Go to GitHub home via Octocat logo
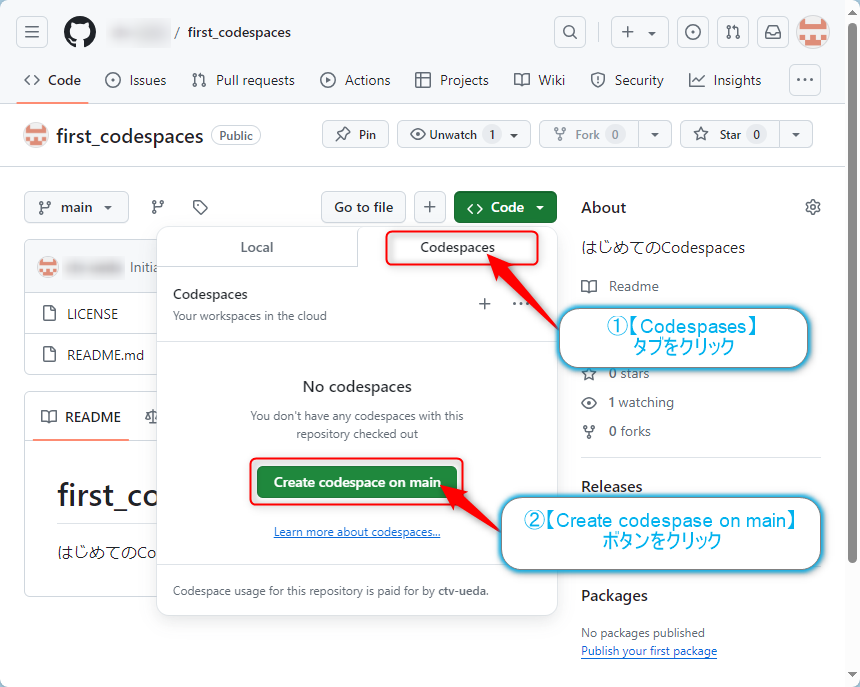Viewport: 860px width, 687px height. pyautogui.click(x=80, y=32)
